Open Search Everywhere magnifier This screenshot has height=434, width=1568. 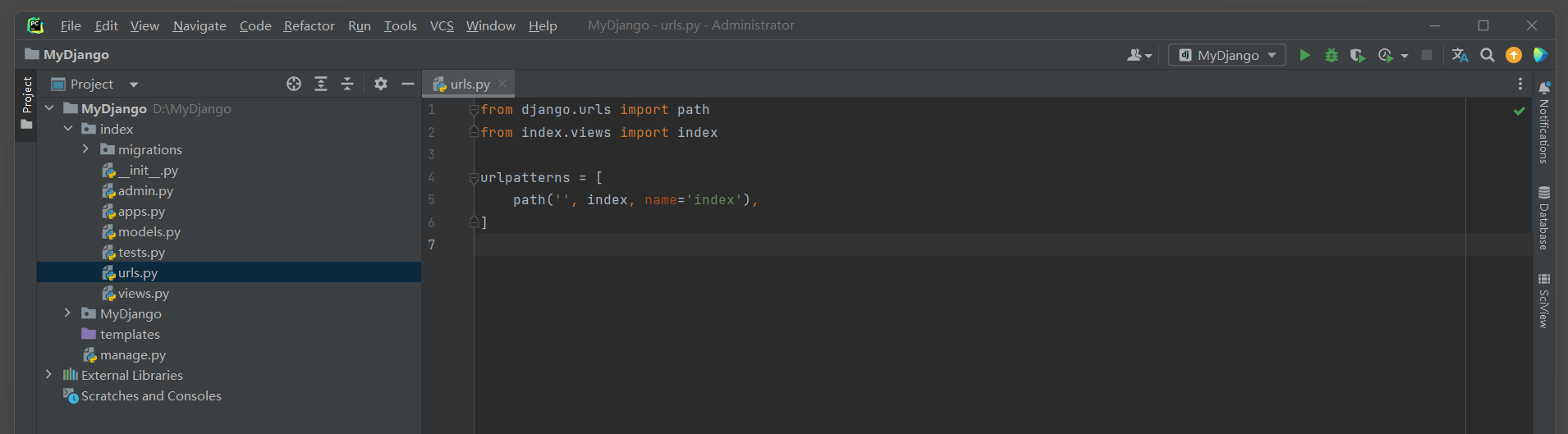[1487, 55]
